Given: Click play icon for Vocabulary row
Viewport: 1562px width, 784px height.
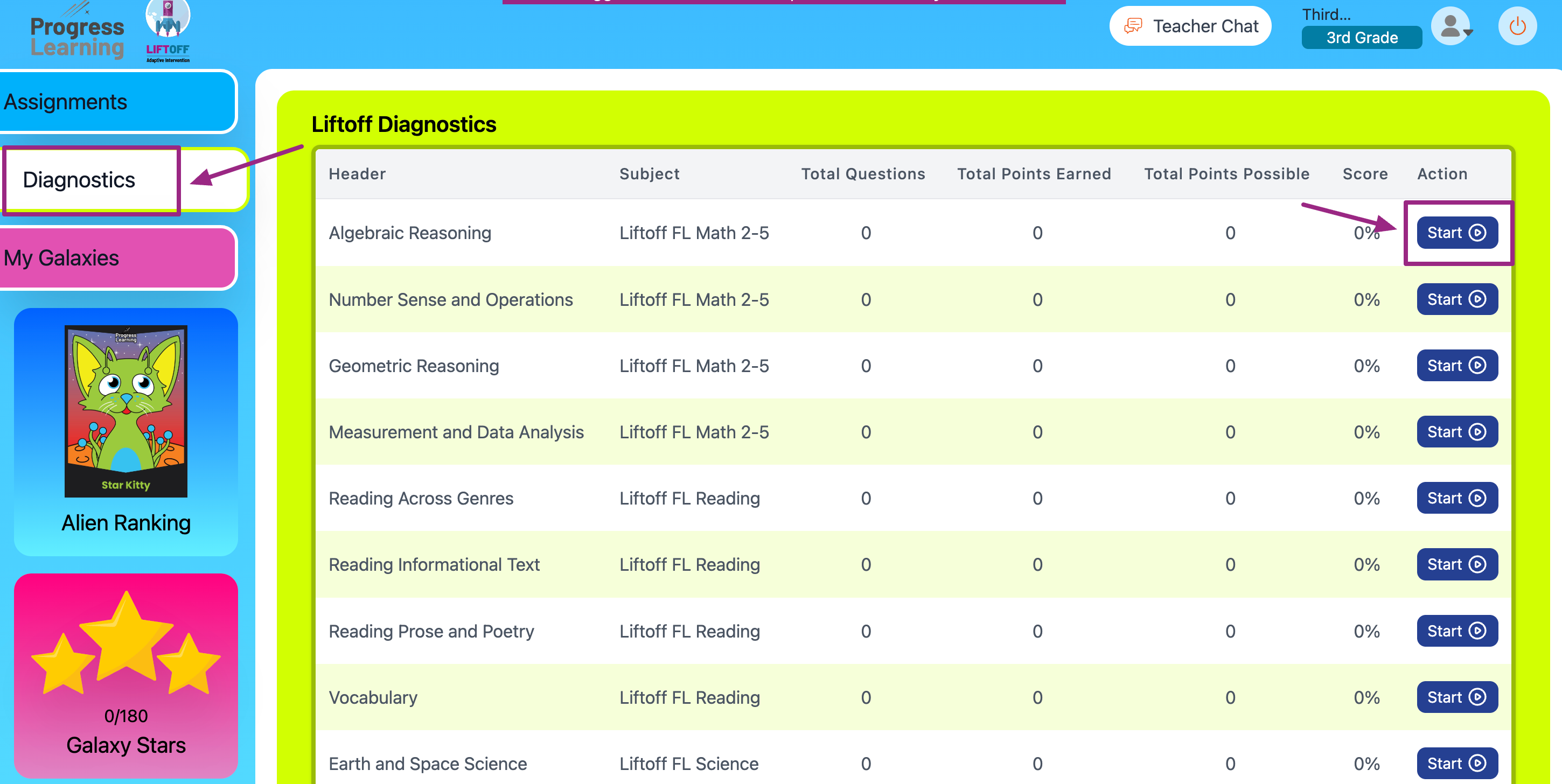Looking at the screenshot, I should click(1477, 697).
